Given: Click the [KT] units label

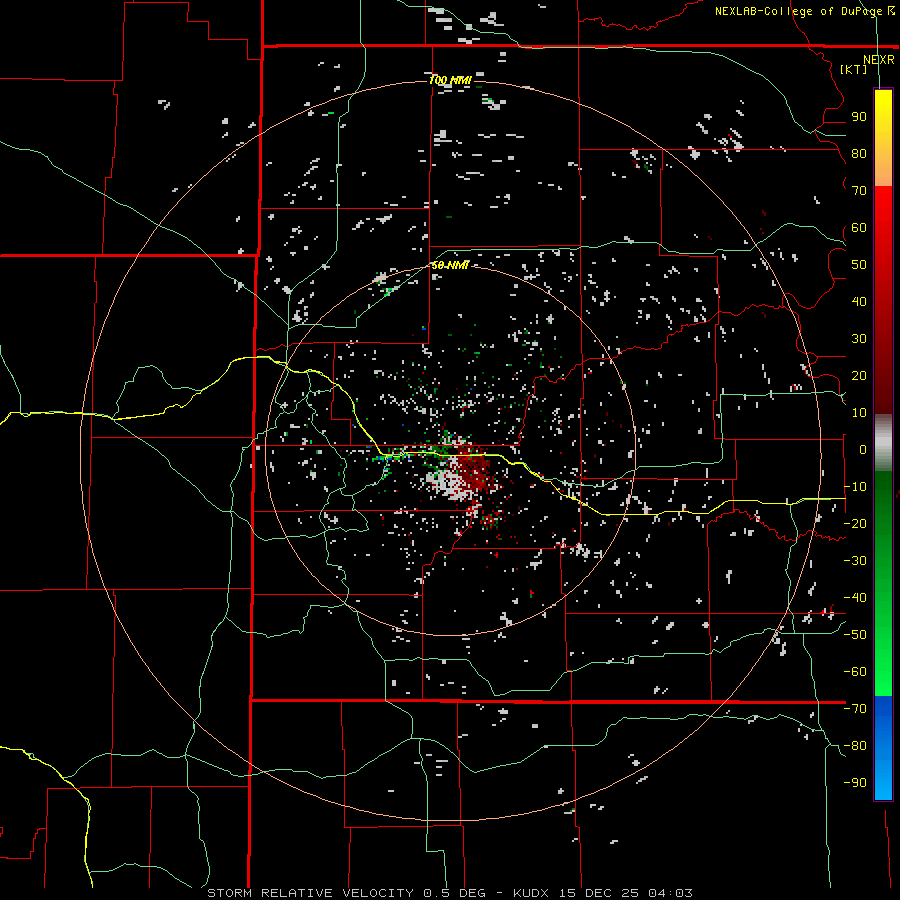Looking at the screenshot, I should pos(853,69).
